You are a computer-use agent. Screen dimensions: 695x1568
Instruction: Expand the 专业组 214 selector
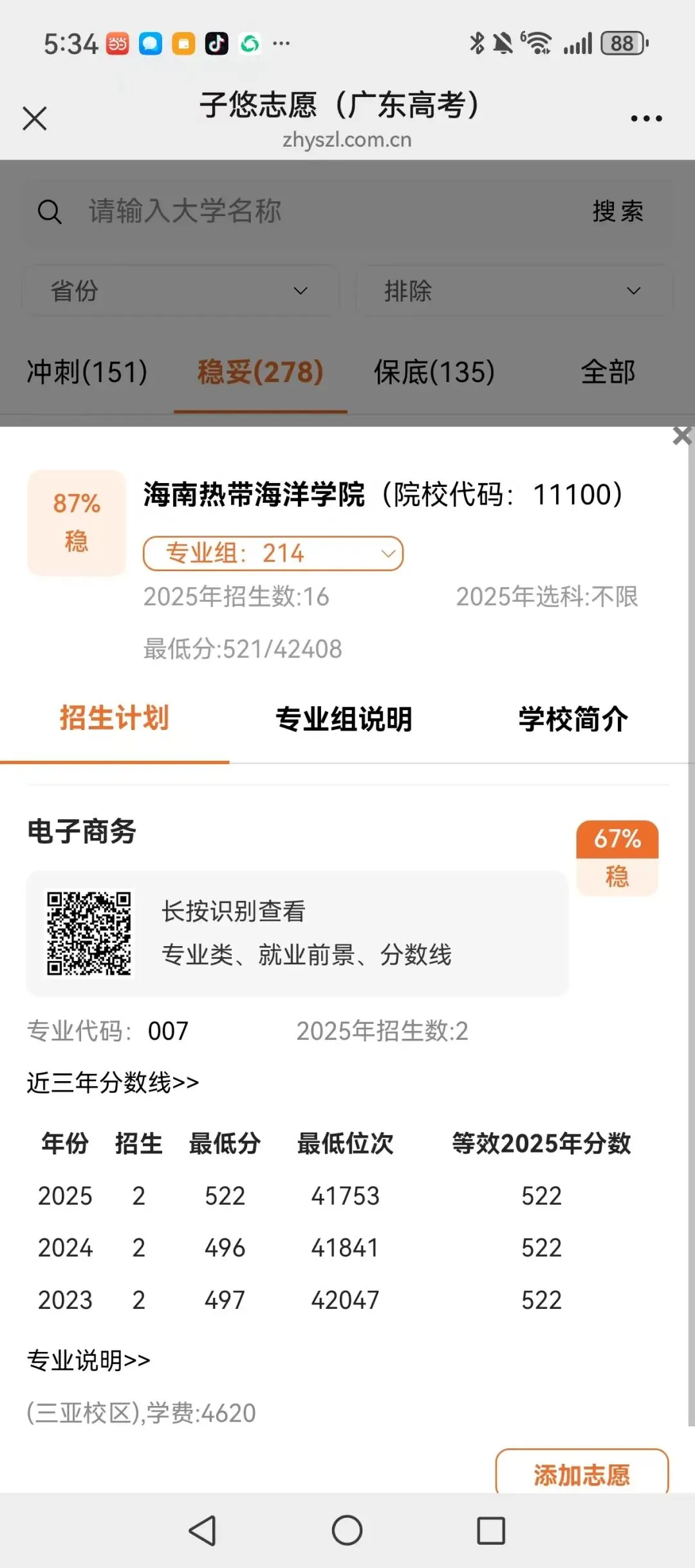[273, 553]
